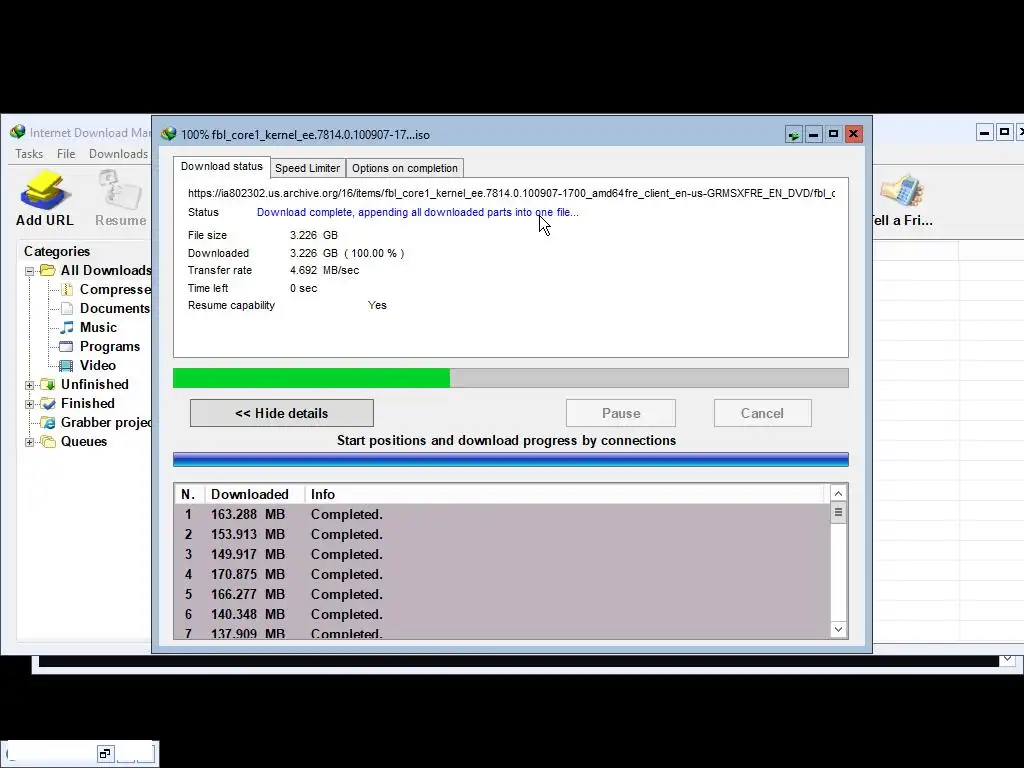Maximize the main Internet Download Manager window
This screenshot has width=1024, height=768.
(x=1004, y=133)
